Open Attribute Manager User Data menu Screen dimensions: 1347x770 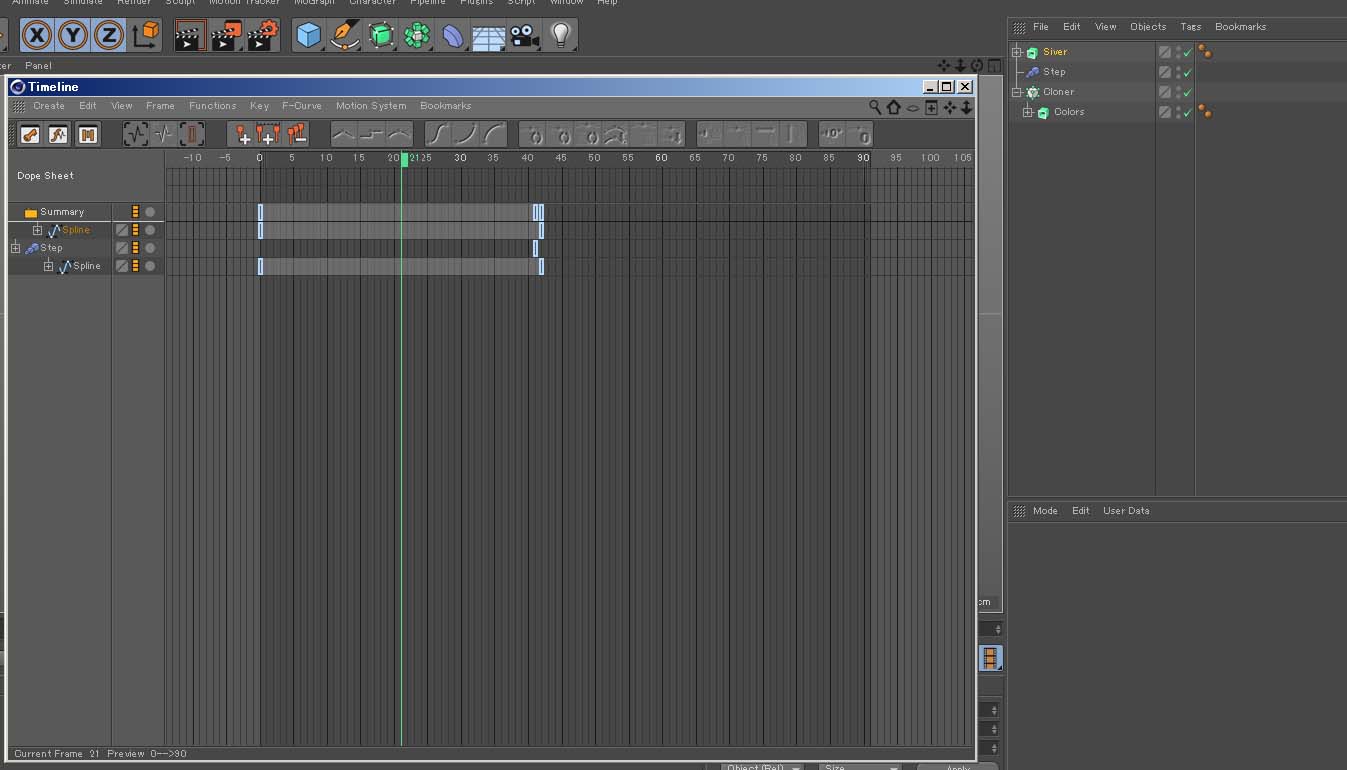click(1126, 511)
